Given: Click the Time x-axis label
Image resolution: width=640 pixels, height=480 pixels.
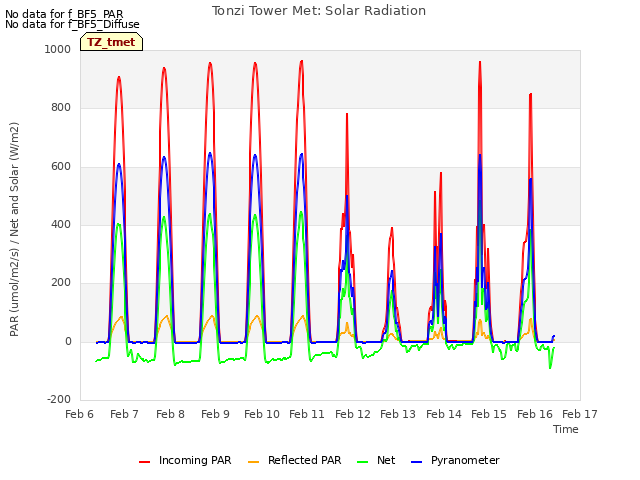Looking at the screenshot, I should click(566, 429).
